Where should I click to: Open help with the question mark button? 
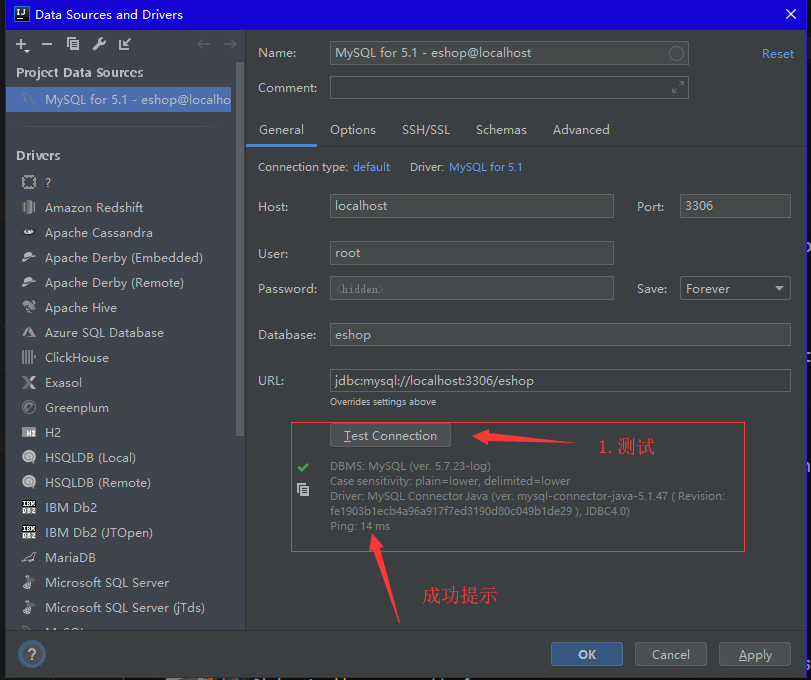click(x=32, y=654)
